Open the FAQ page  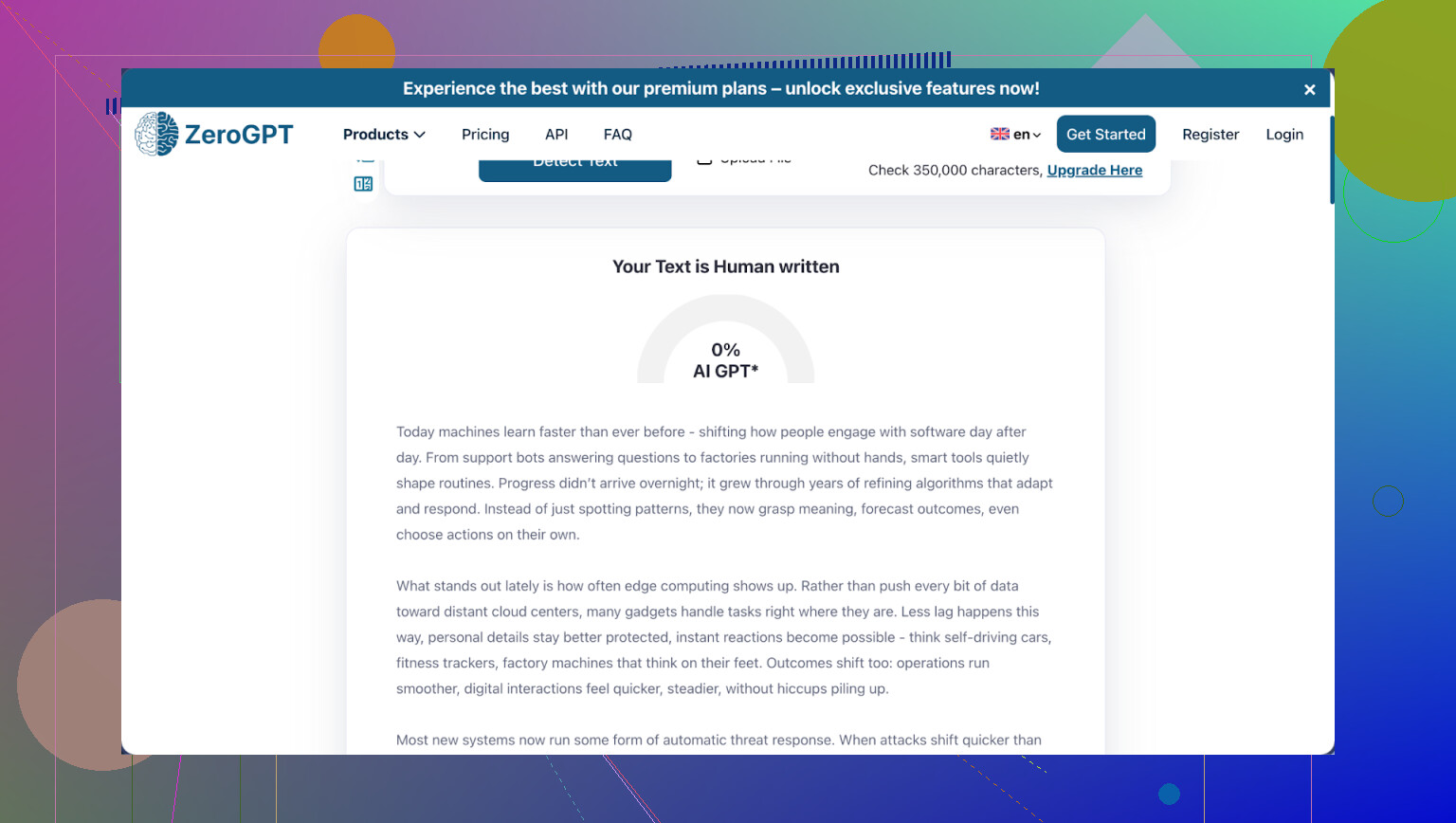coord(617,135)
